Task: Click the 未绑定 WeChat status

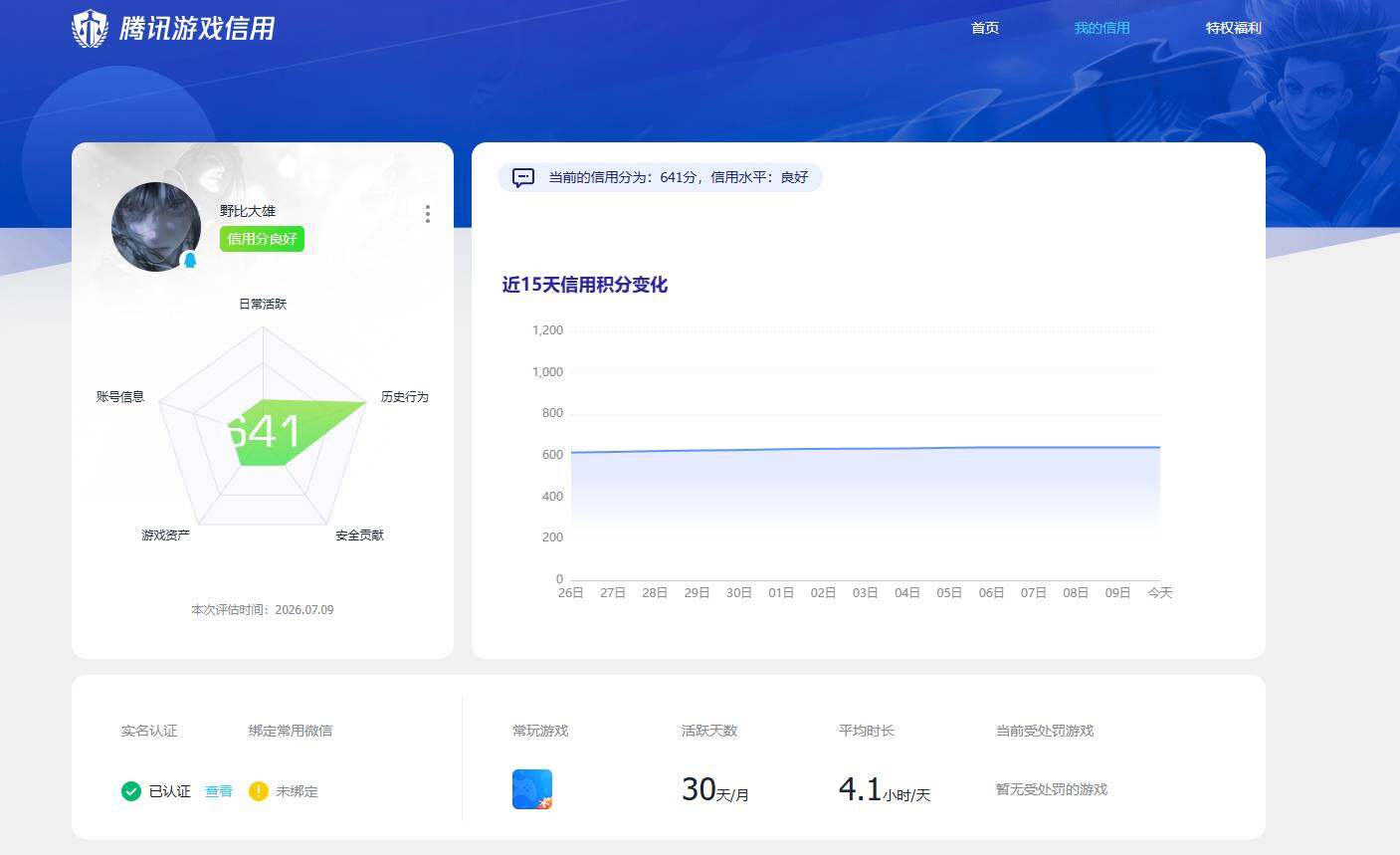Action: [x=297, y=791]
